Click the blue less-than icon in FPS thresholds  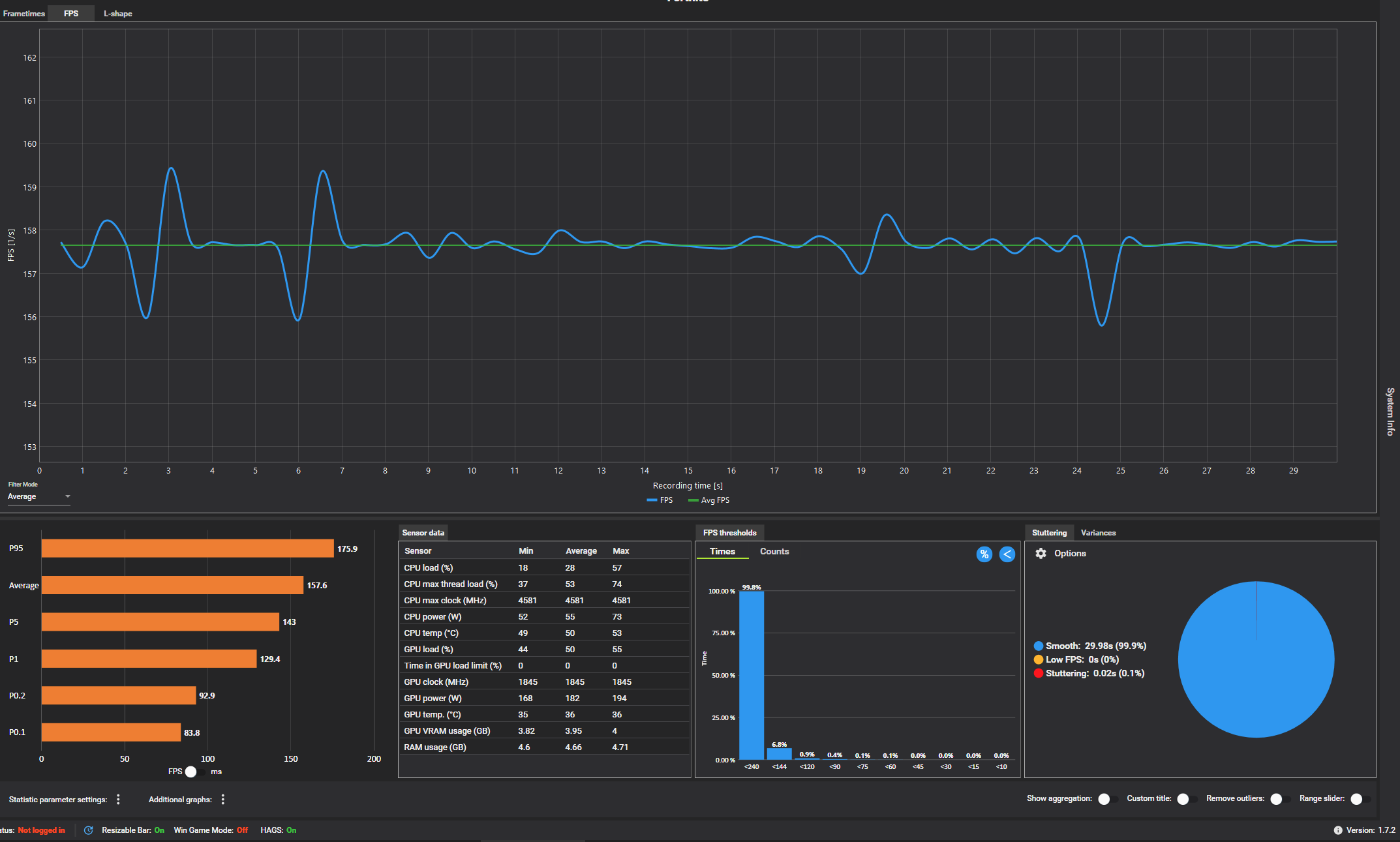click(x=1007, y=554)
